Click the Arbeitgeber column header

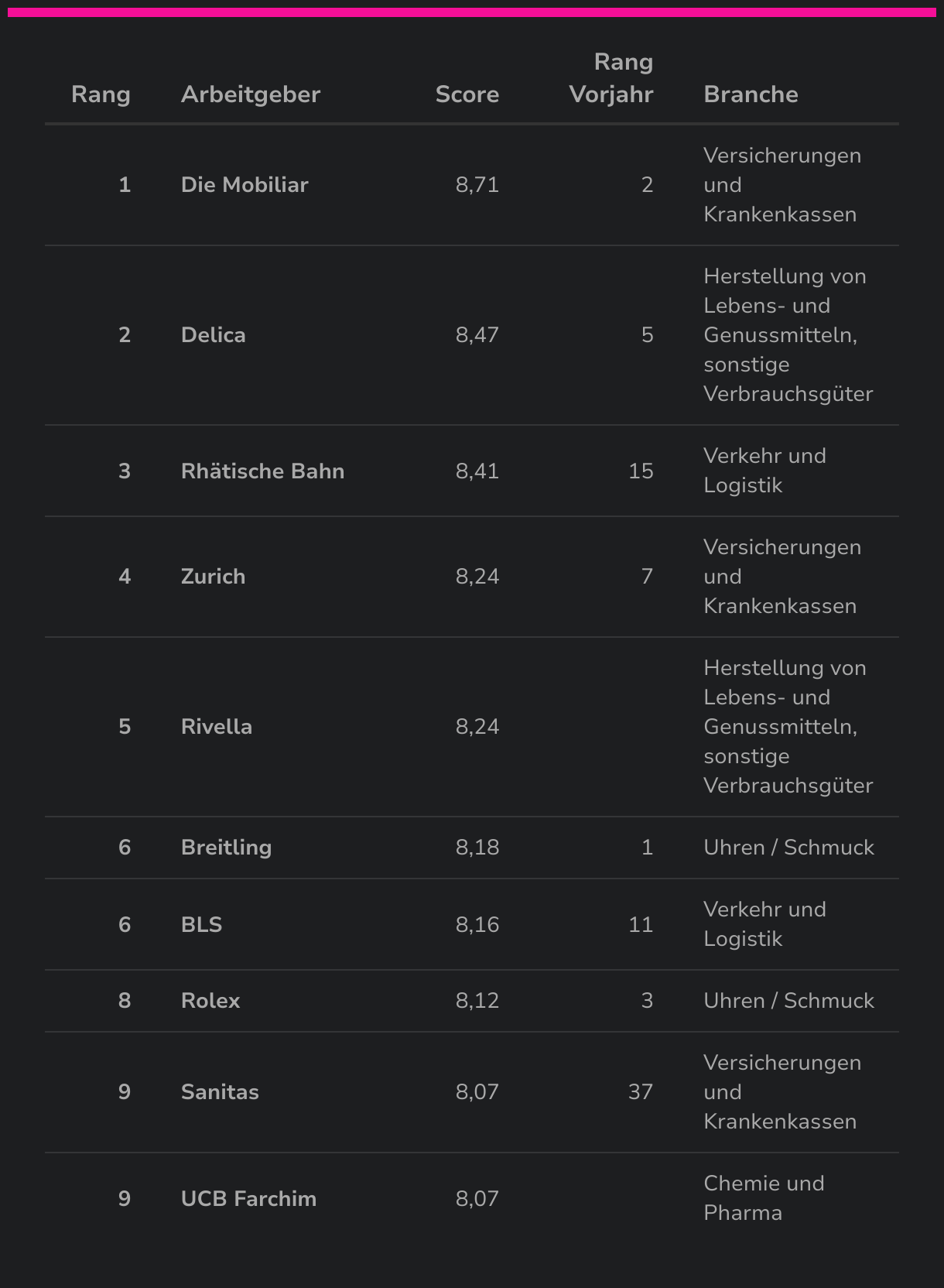[250, 94]
